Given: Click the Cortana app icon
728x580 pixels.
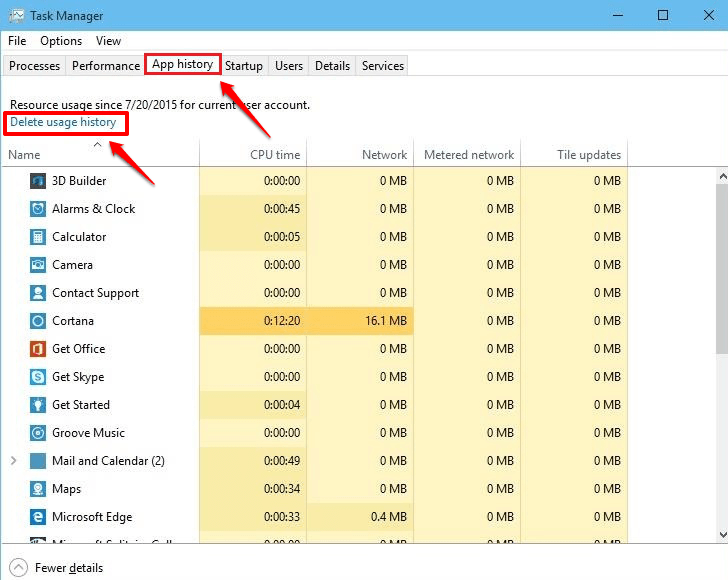Looking at the screenshot, I should tap(38, 321).
